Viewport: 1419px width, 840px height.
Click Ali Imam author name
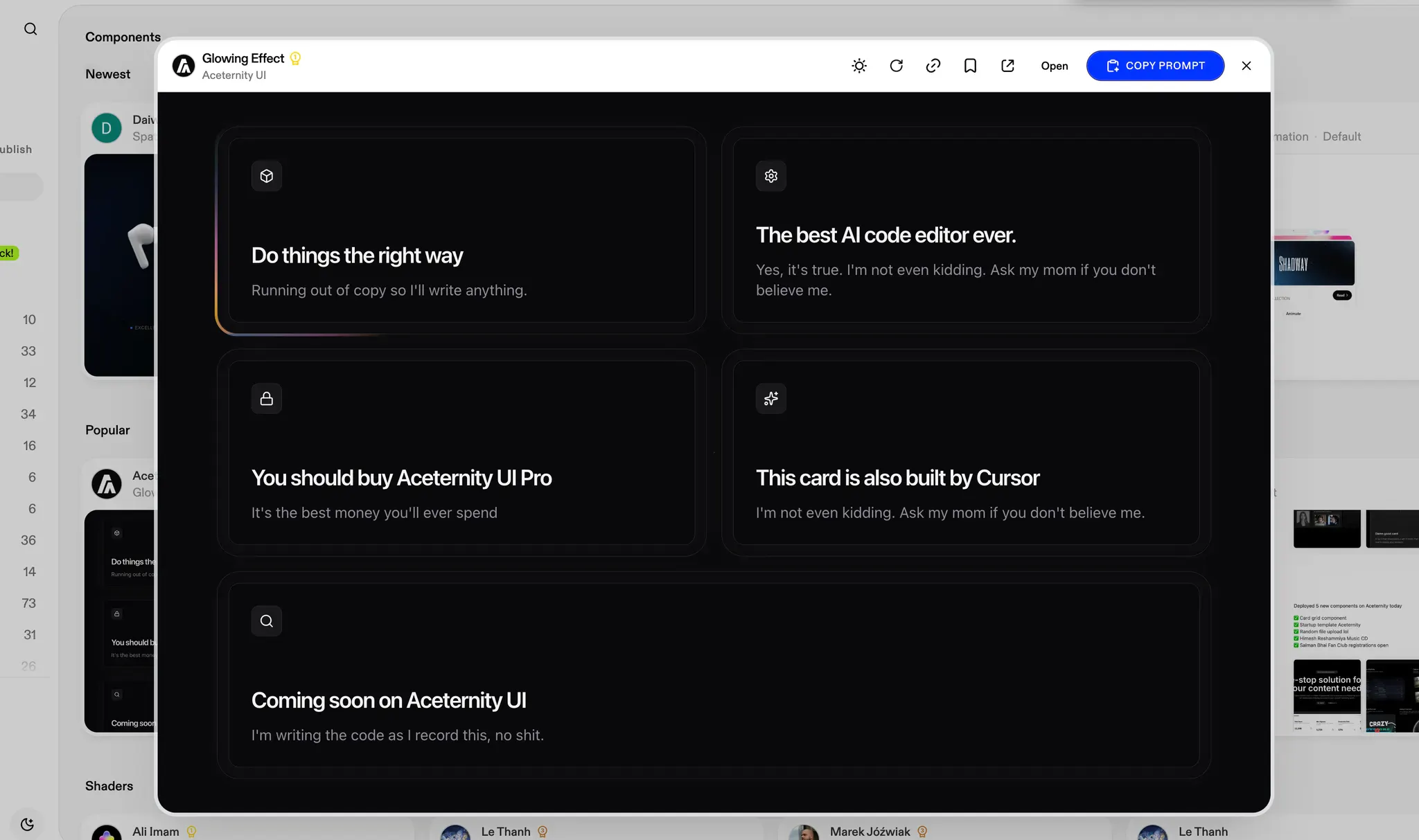[156, 832]
